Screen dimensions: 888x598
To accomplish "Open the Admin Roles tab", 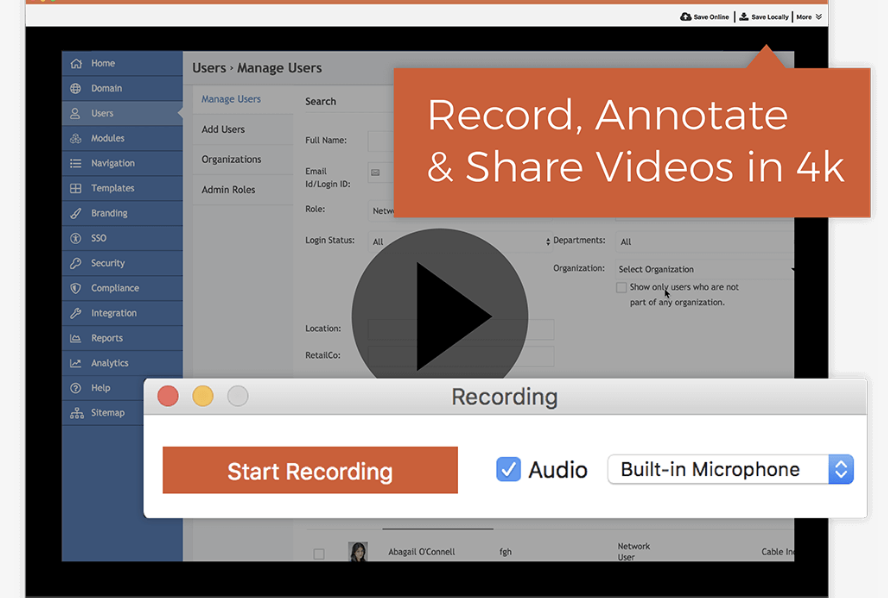I will [x=226, y=189].
